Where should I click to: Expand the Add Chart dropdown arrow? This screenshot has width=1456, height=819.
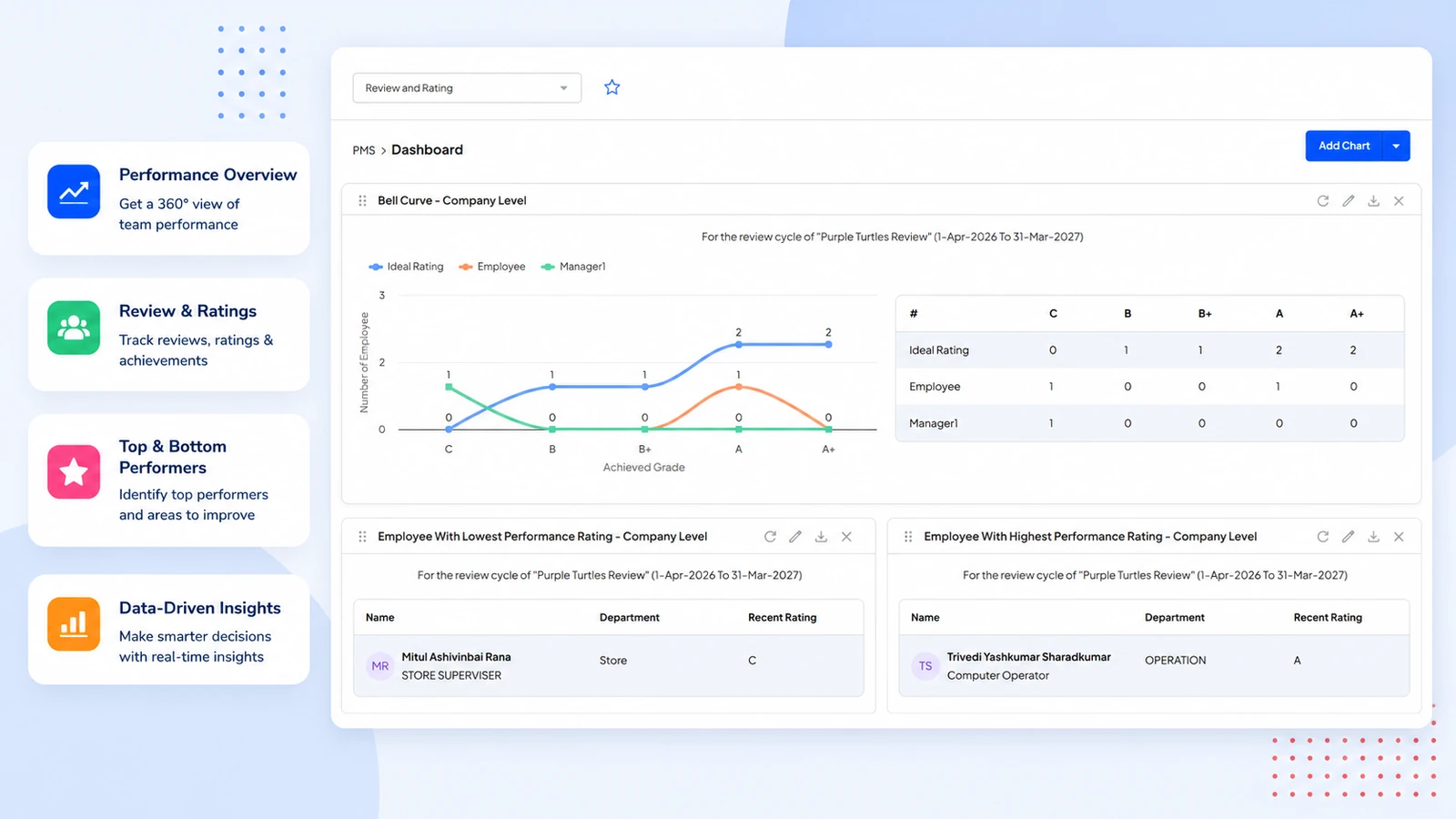[1396, 146]
